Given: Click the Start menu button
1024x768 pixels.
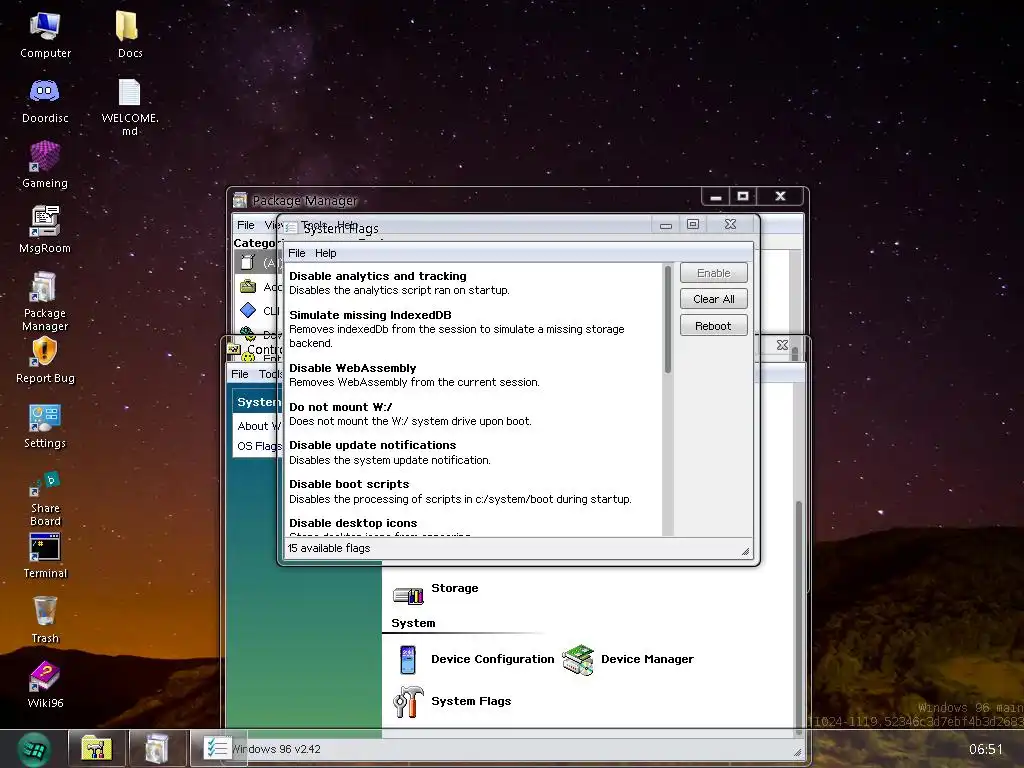Looking at the screenshot, I should click(x=34, y=748).
